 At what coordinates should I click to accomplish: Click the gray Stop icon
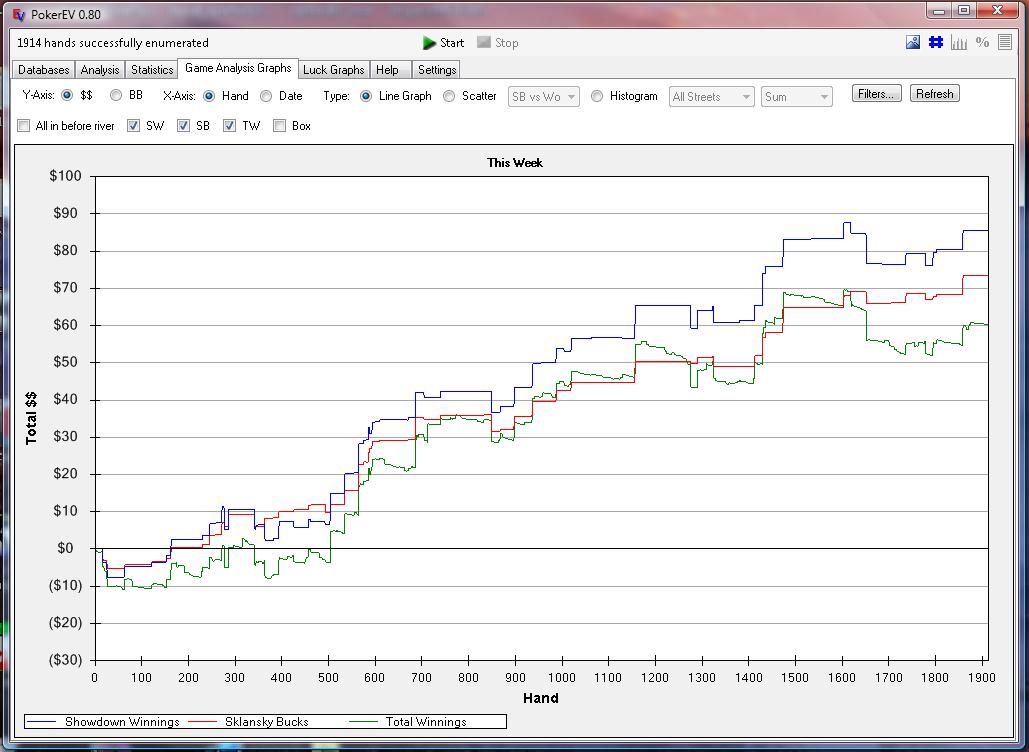484,43
